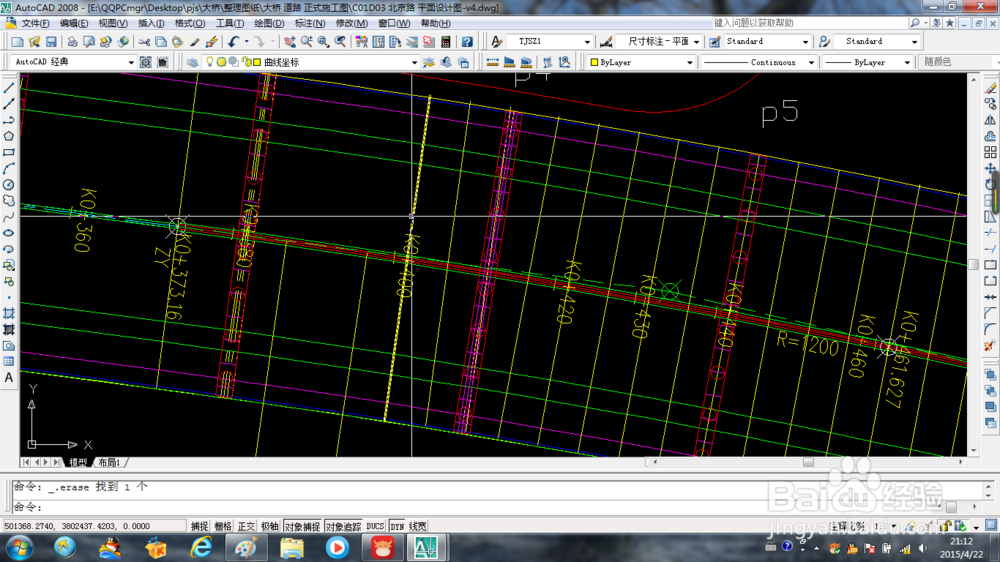Switch to the 布局1 layout tab
Viewport: 1000px width, 562px height.
pos(109,462)
